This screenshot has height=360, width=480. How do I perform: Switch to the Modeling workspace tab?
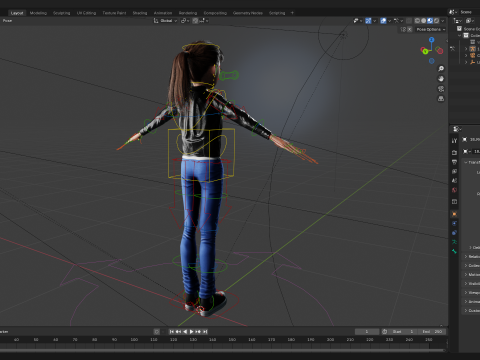38,13
